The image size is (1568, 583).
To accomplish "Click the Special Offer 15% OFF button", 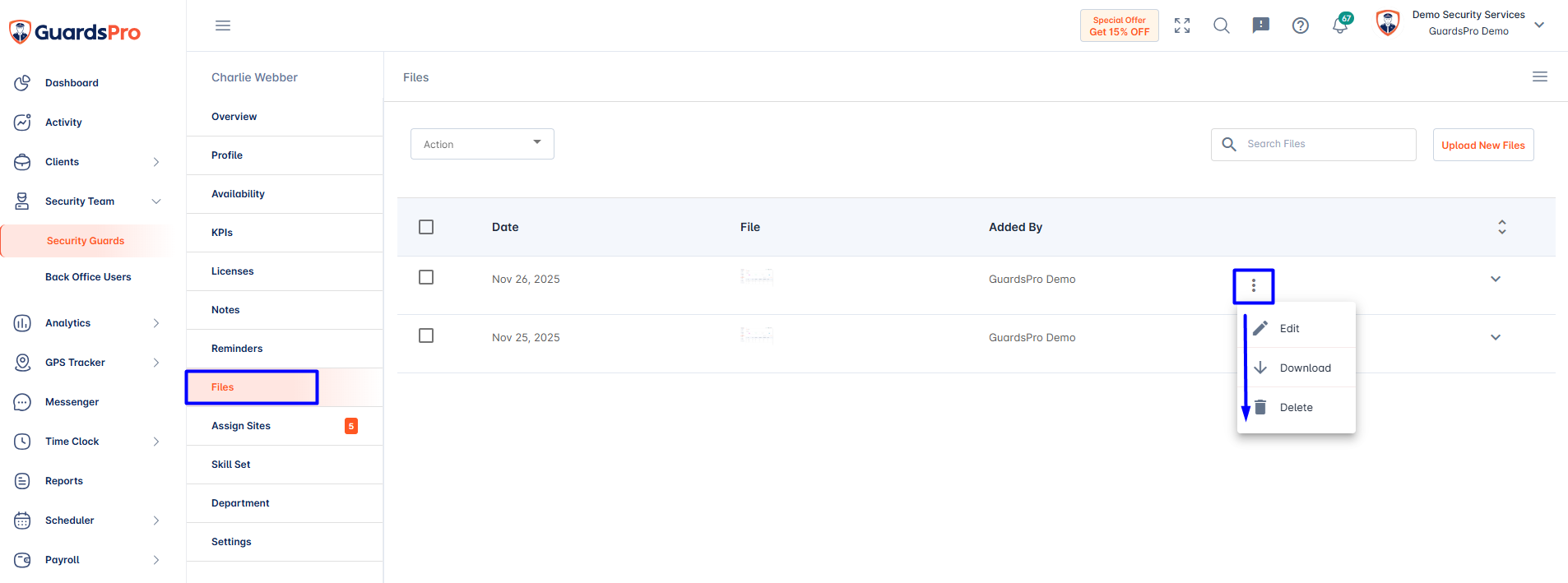I will 1120,25.
